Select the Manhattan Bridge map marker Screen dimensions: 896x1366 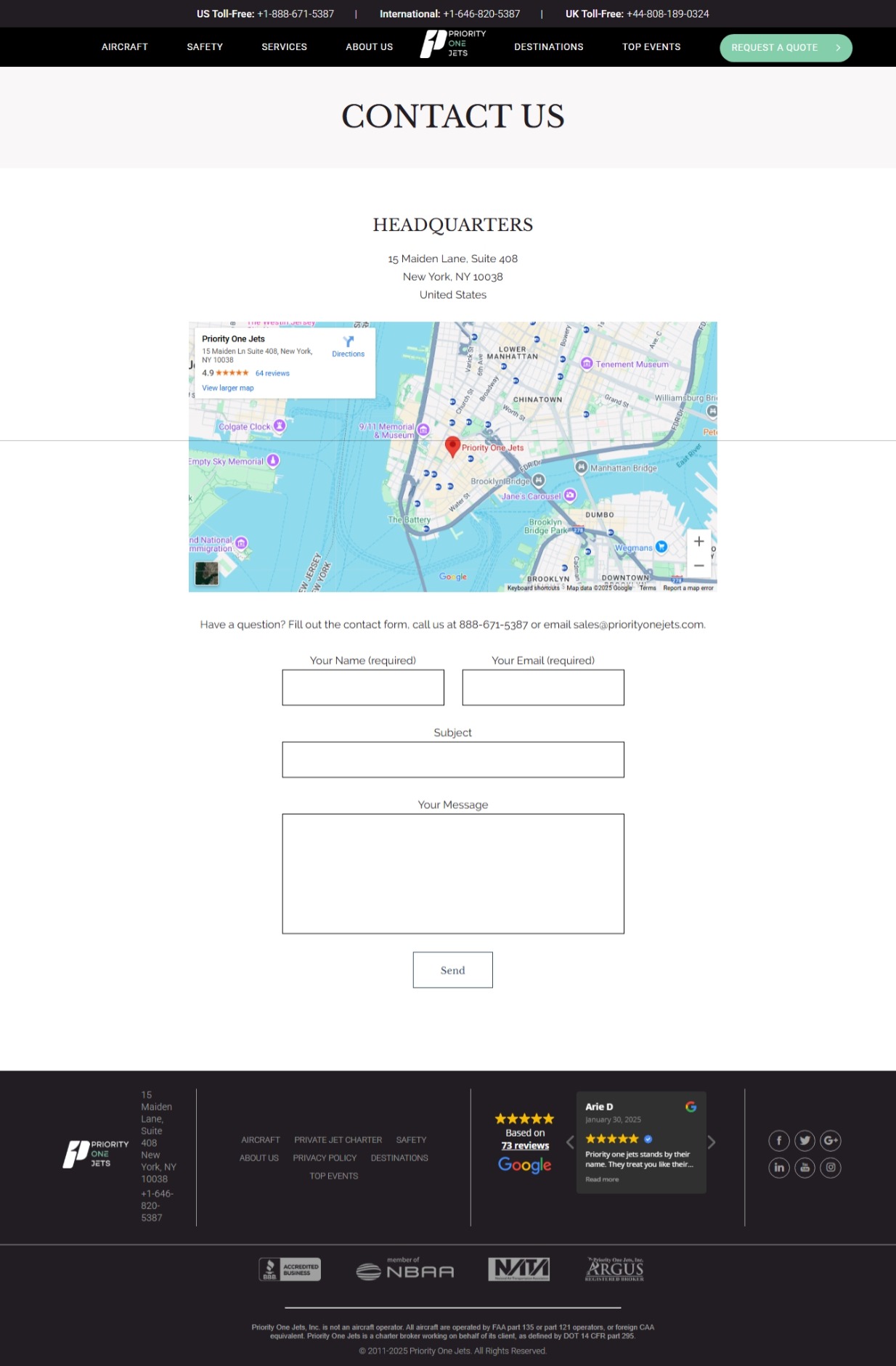pyautogui.click(x=581, y=467)
